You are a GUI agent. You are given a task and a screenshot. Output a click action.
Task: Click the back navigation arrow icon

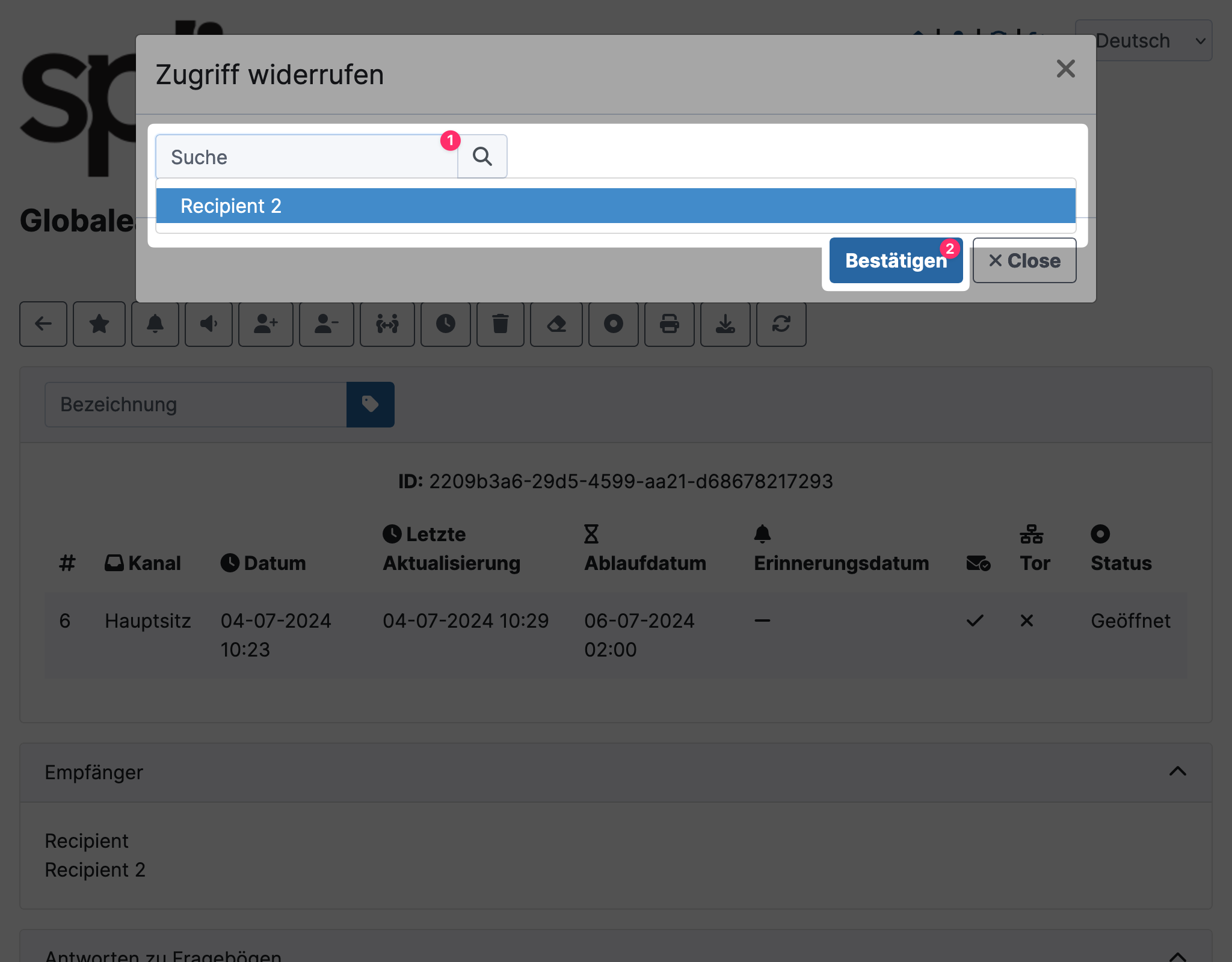(44, 323)
